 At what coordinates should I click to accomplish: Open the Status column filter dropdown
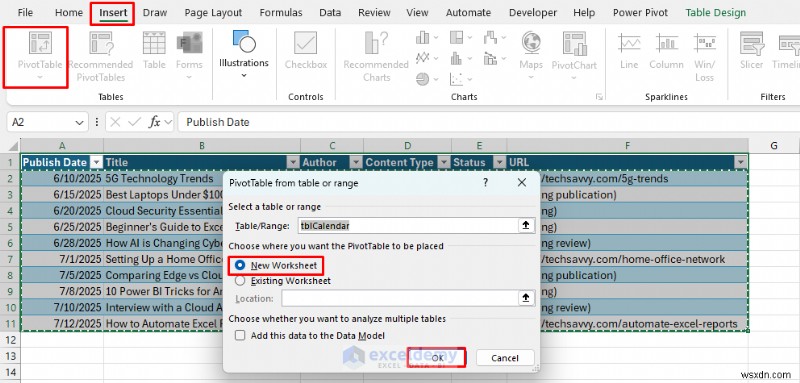[499, 163]
